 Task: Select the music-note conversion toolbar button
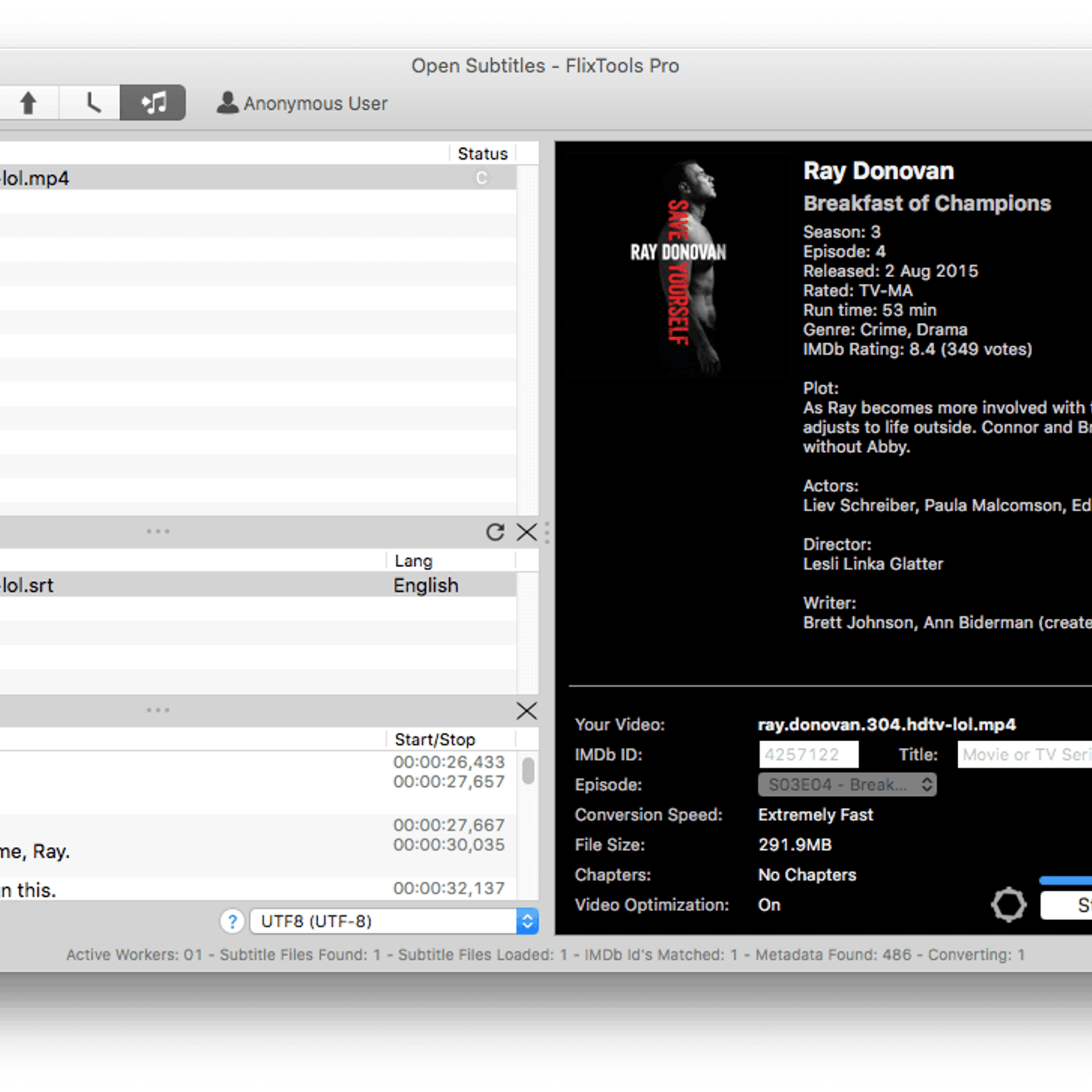point(153,103)
